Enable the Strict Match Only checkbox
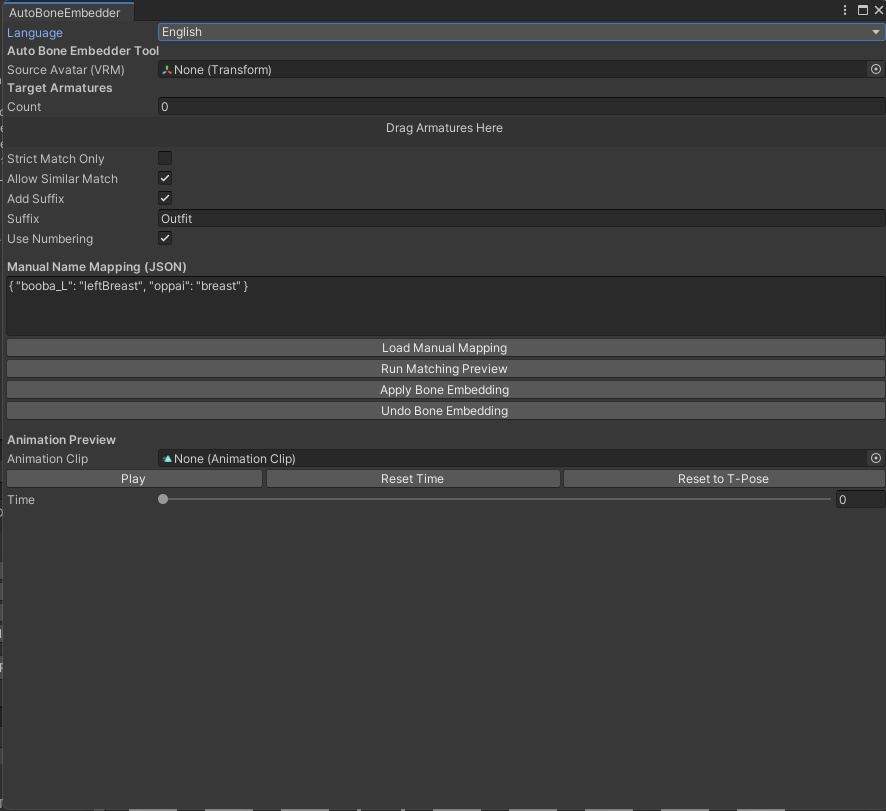The width and height of the screenshot is (886, 811). tap(164, 158)
